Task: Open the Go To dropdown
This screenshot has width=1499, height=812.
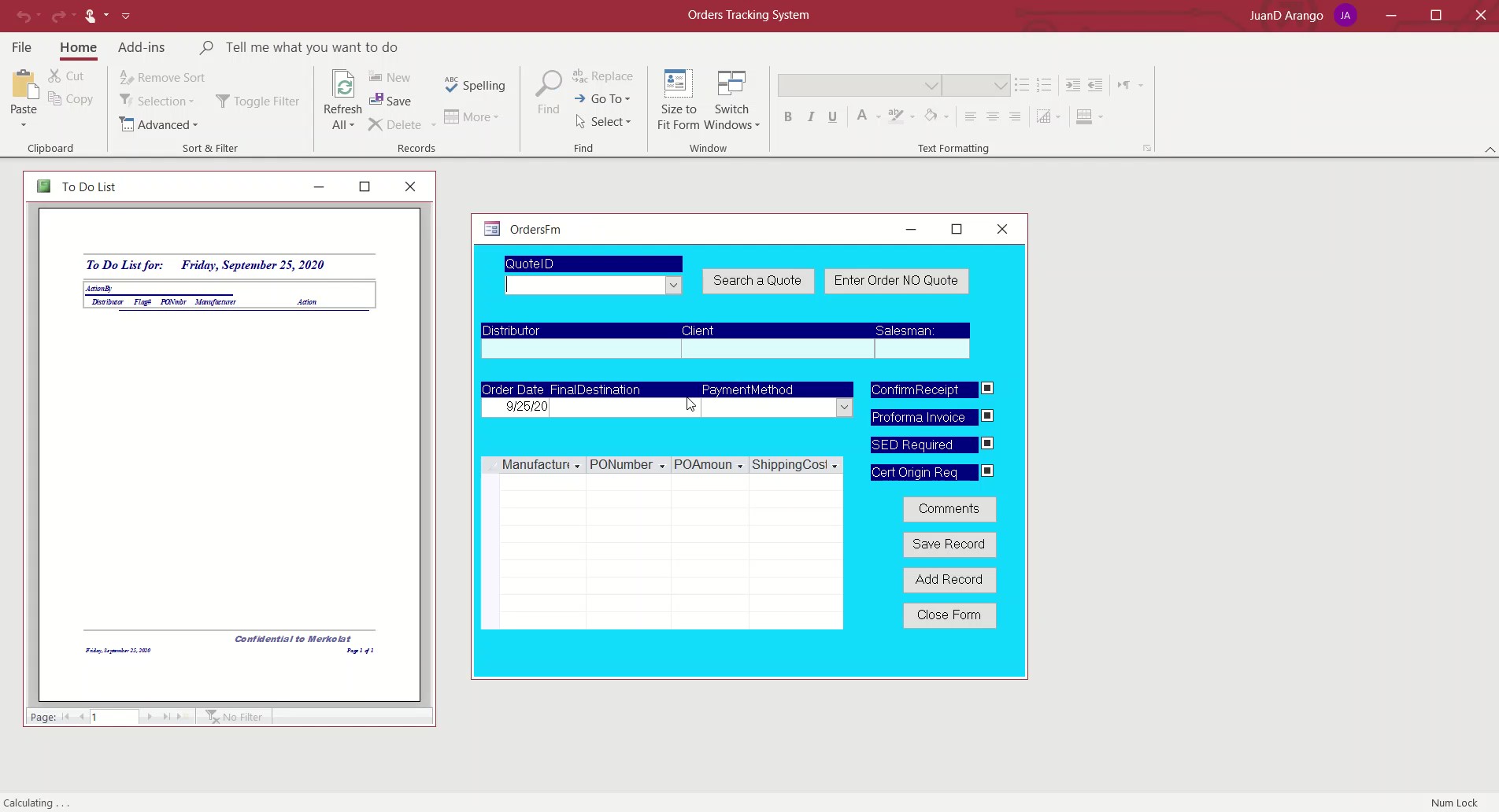Action: coord(603,99)
